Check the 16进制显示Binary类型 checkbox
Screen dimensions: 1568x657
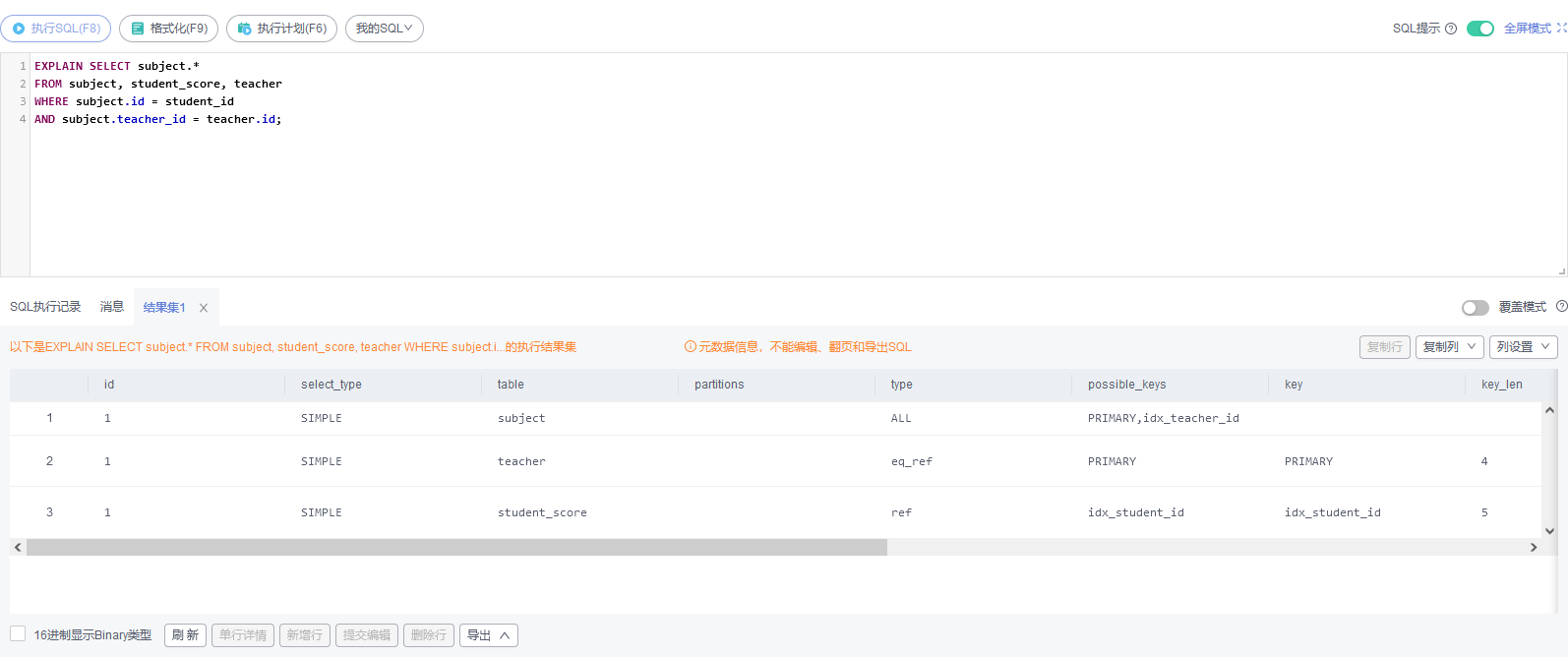[x=18, y=633]
